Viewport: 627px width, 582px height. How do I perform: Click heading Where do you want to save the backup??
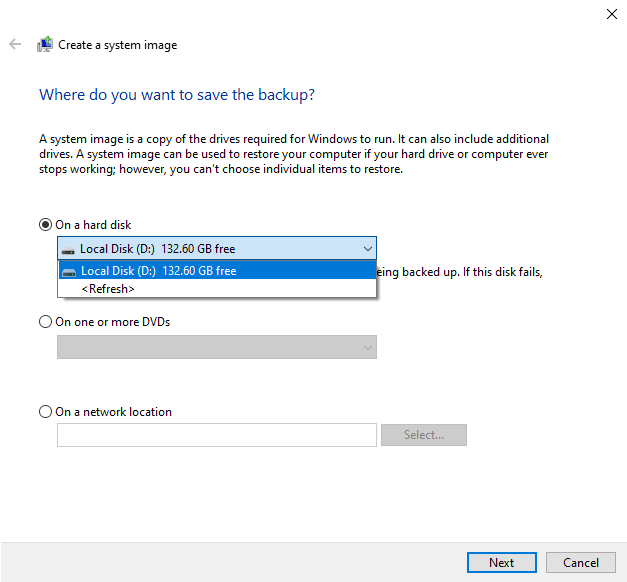point(177,95)
